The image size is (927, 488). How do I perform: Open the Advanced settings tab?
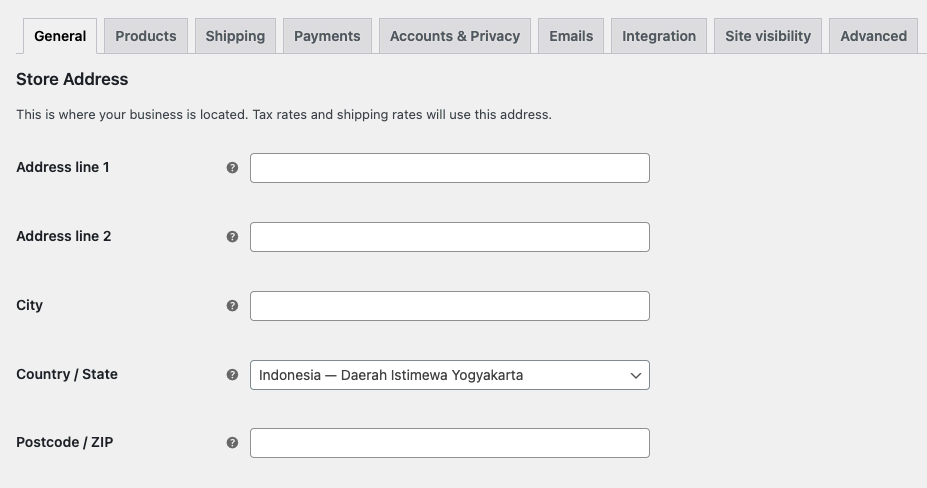(873, 36)
